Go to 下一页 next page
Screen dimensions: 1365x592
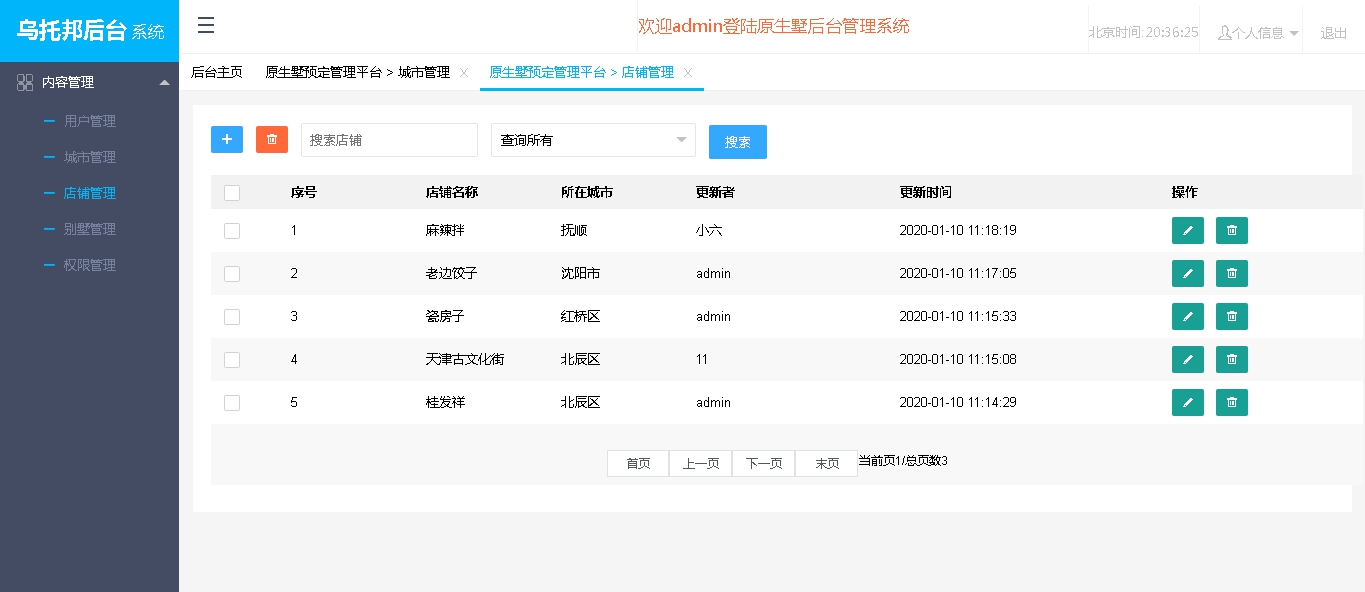click(x=764, y=464)
